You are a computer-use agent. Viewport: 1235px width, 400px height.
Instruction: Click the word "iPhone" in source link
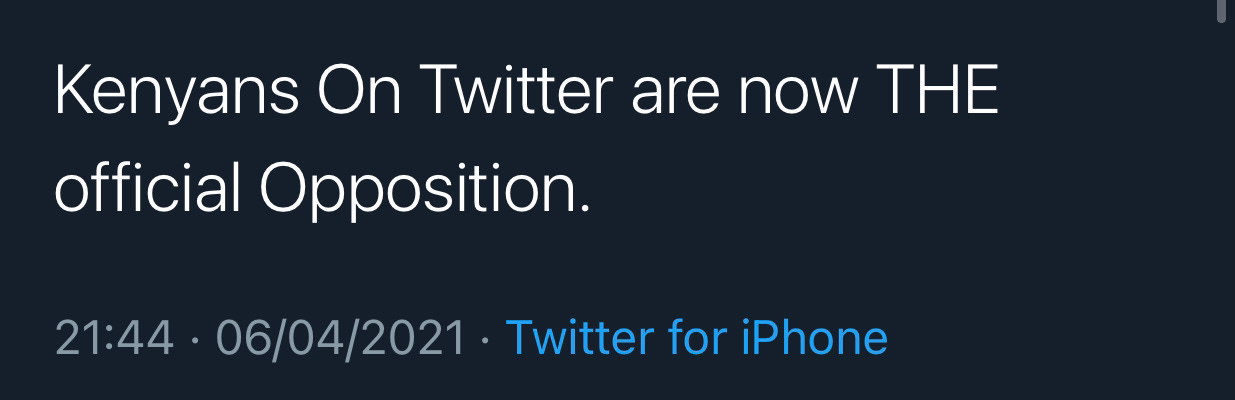(x=814, y=338)
